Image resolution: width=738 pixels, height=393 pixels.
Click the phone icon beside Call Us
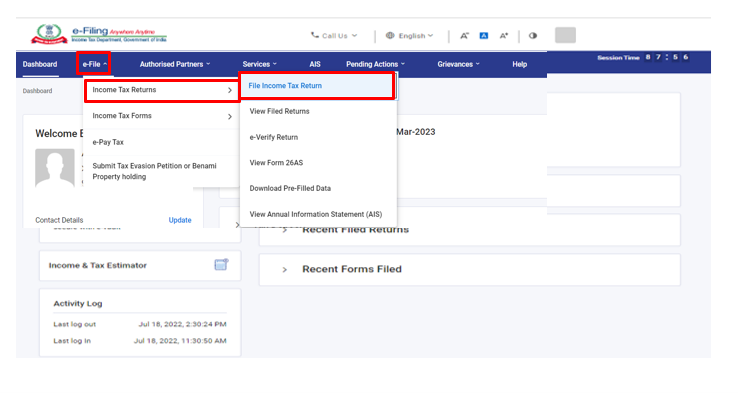pos(315,35)
